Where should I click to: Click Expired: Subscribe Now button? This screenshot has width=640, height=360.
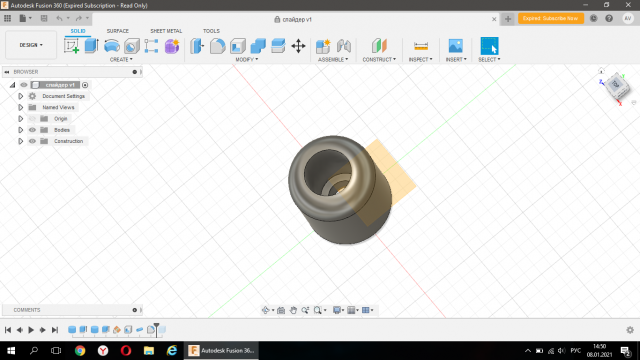551,18
